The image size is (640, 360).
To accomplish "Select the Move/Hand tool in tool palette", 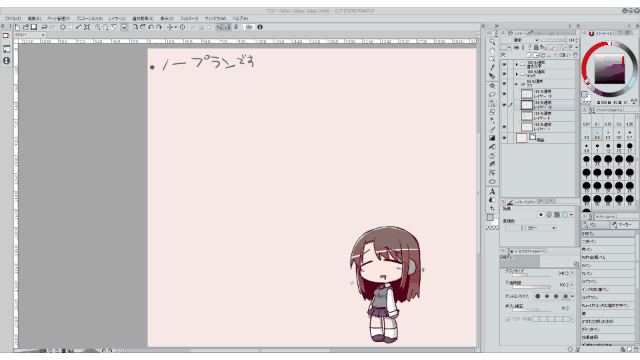I will [492, 51].
